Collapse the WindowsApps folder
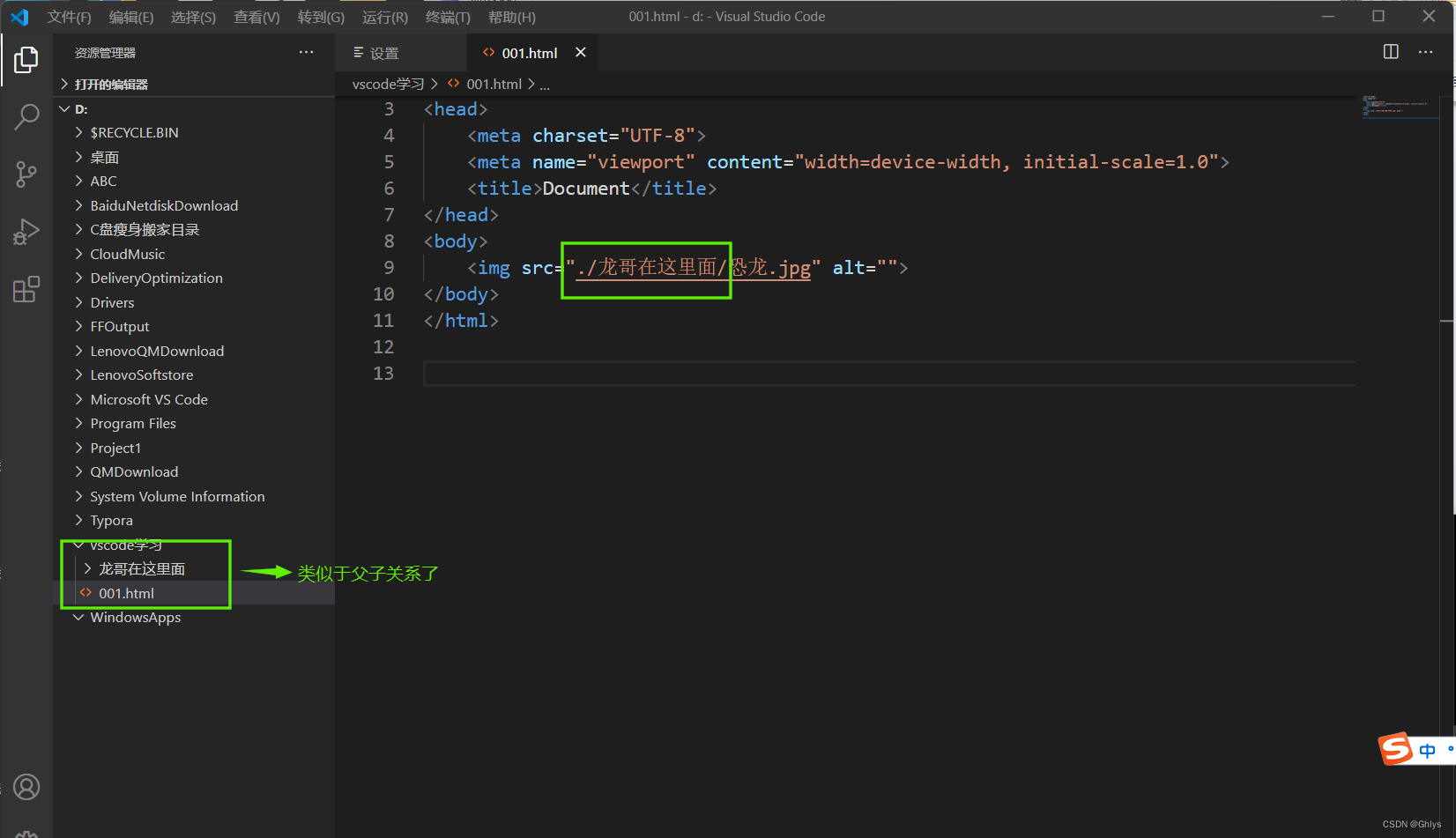 [194, 617]
